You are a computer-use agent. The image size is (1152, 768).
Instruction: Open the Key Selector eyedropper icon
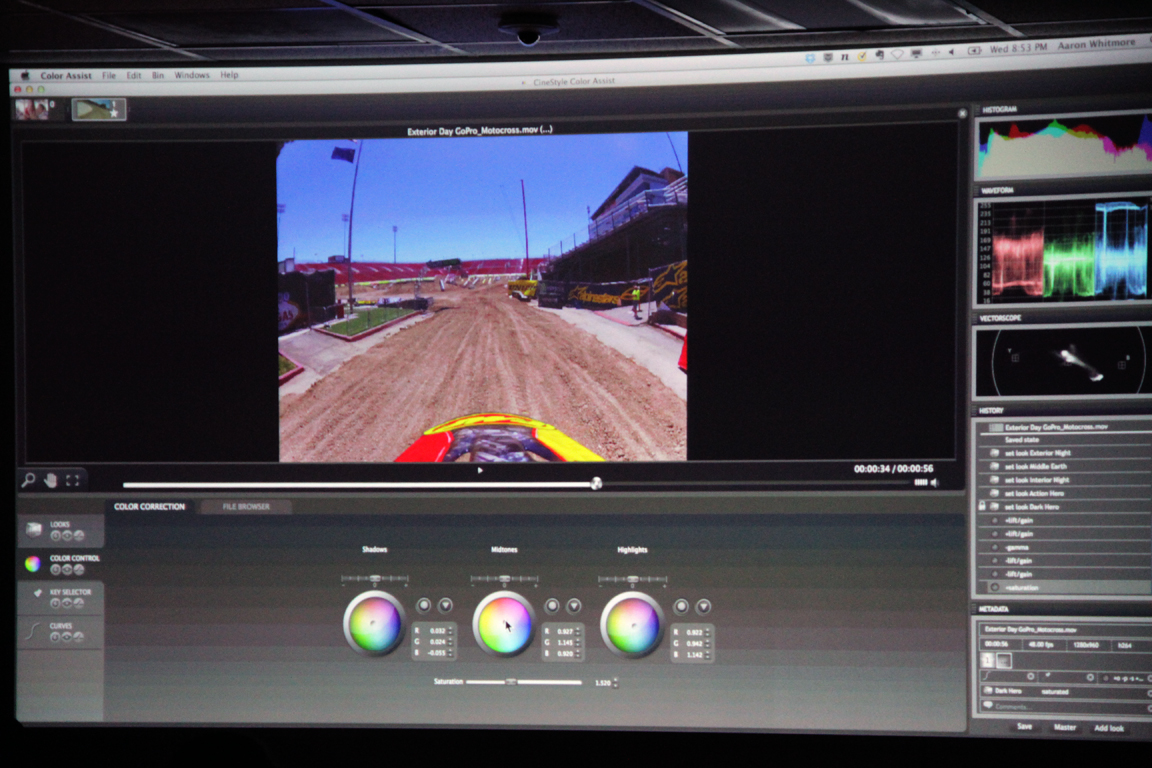pyautogui.click(x=36, y=594)
